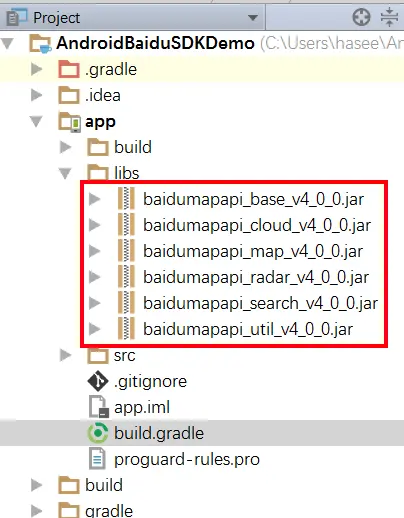Click the .idea folder icon

(x=69, y=95)
